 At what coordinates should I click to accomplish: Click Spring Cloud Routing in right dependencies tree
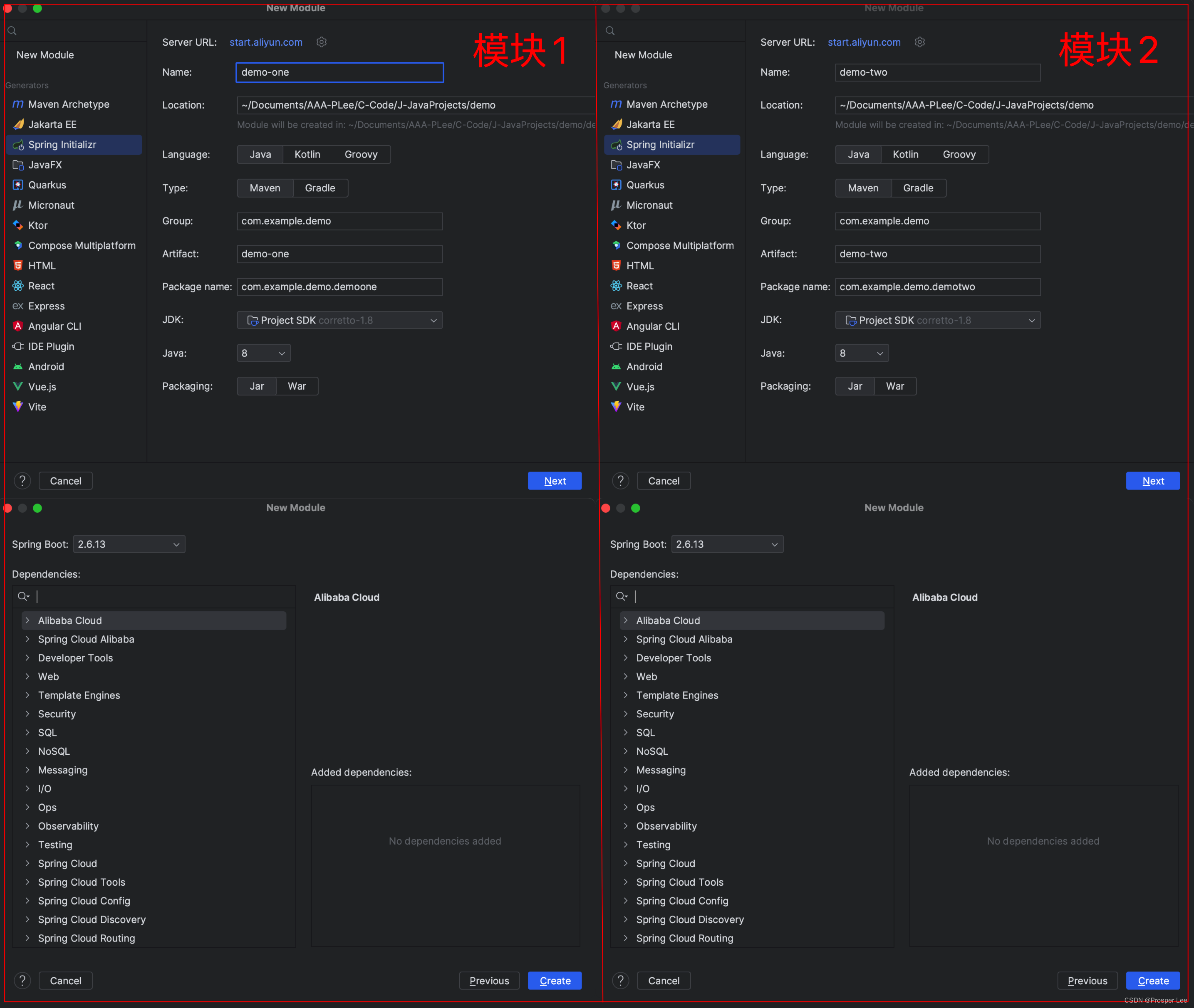point(752,938)
